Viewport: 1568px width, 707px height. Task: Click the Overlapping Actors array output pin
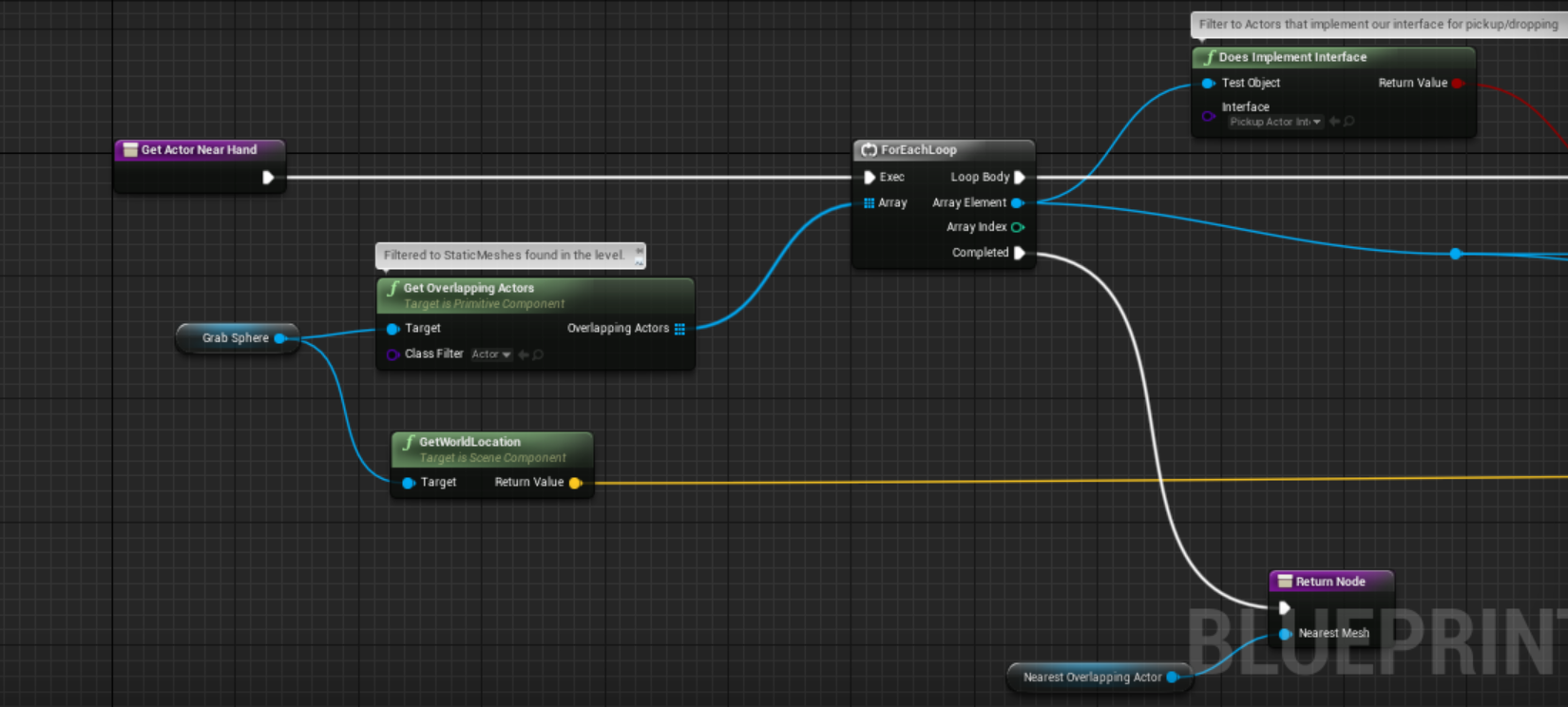click(679, 329)
